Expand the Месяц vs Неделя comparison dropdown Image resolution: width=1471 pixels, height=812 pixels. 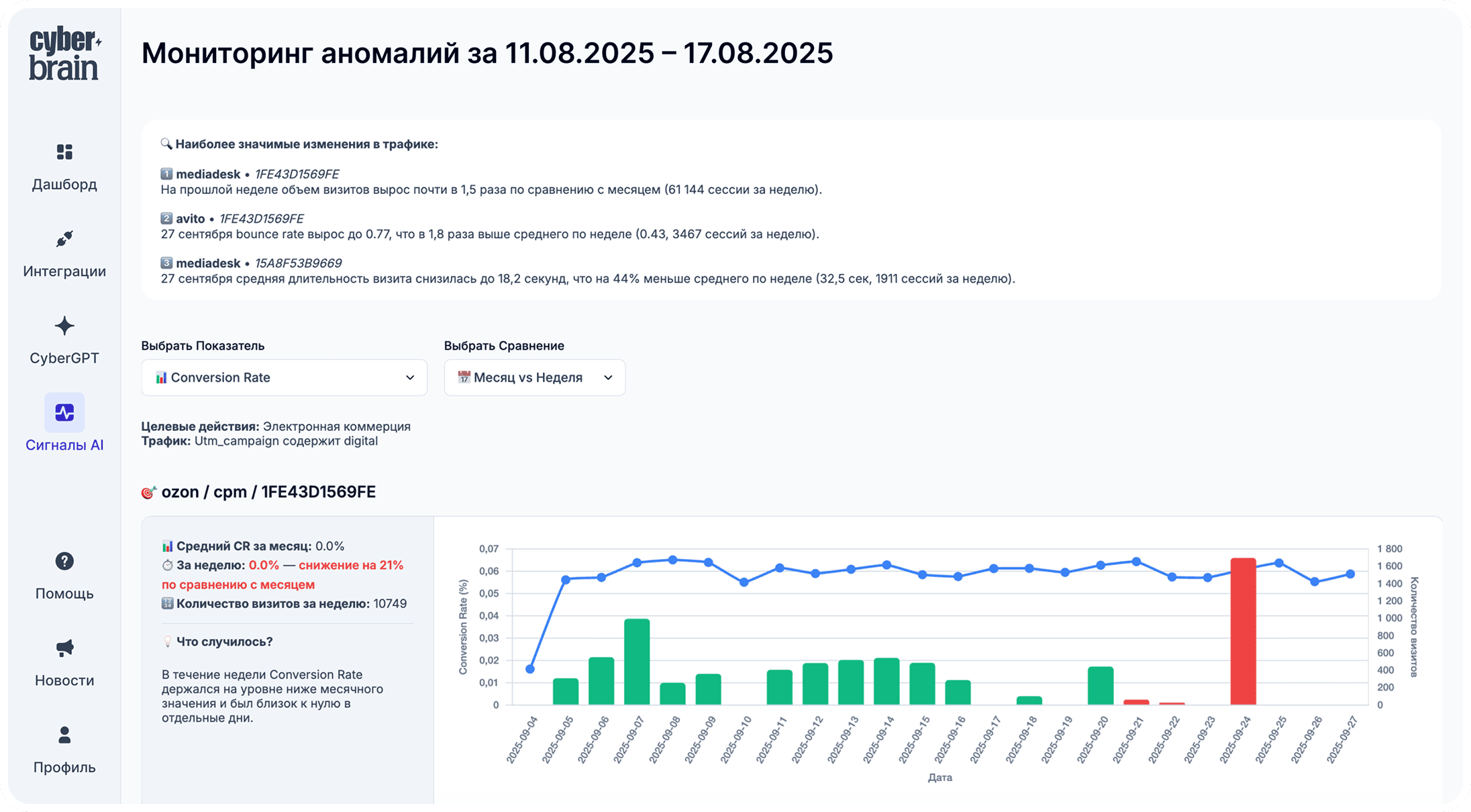[534, 377]
